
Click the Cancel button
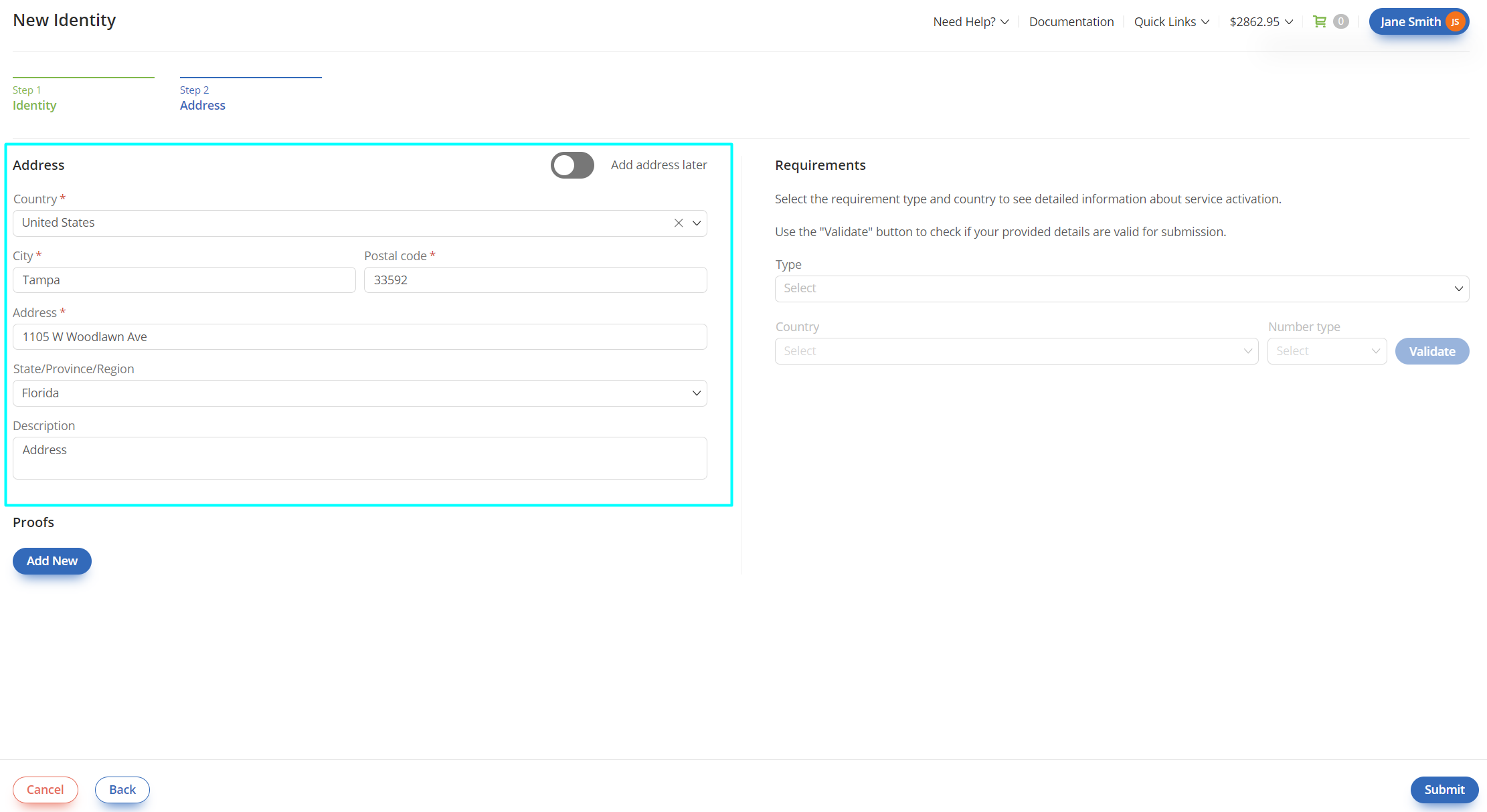(x=46, y=790)
